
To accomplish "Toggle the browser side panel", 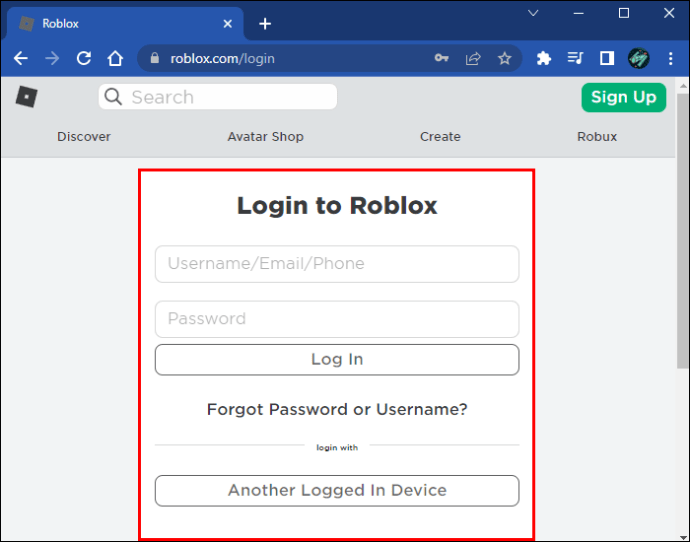I will pyautogui.click(x=607, y=58).
